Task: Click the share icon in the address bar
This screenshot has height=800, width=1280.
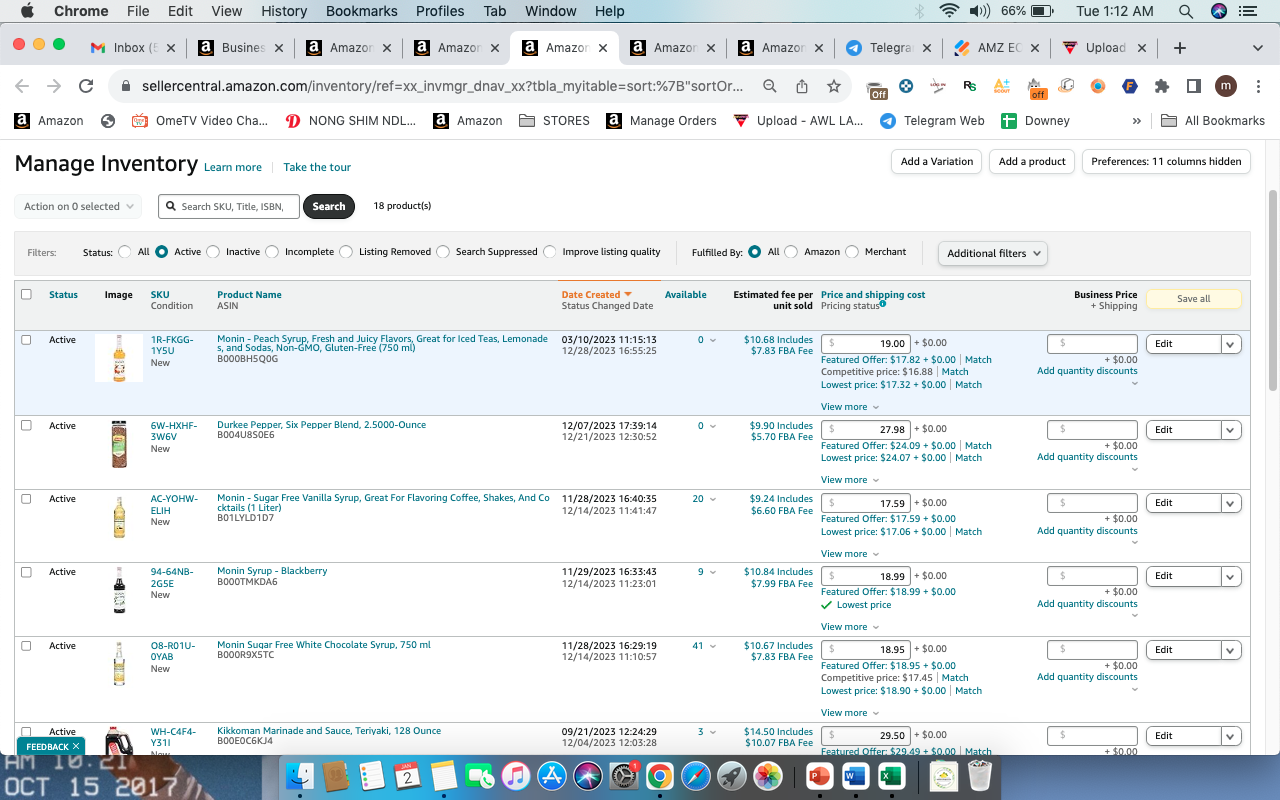Action: (802, 86)
